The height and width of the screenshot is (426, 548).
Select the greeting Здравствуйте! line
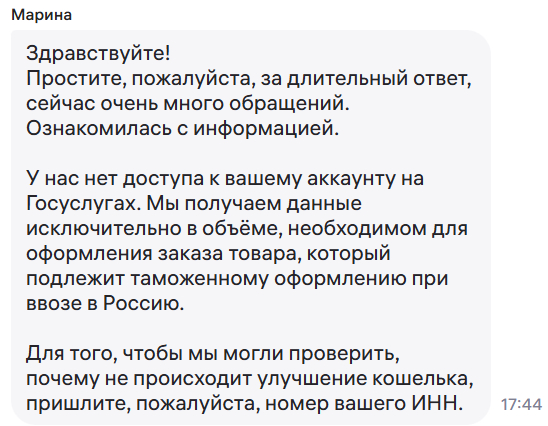click(98, 54)
